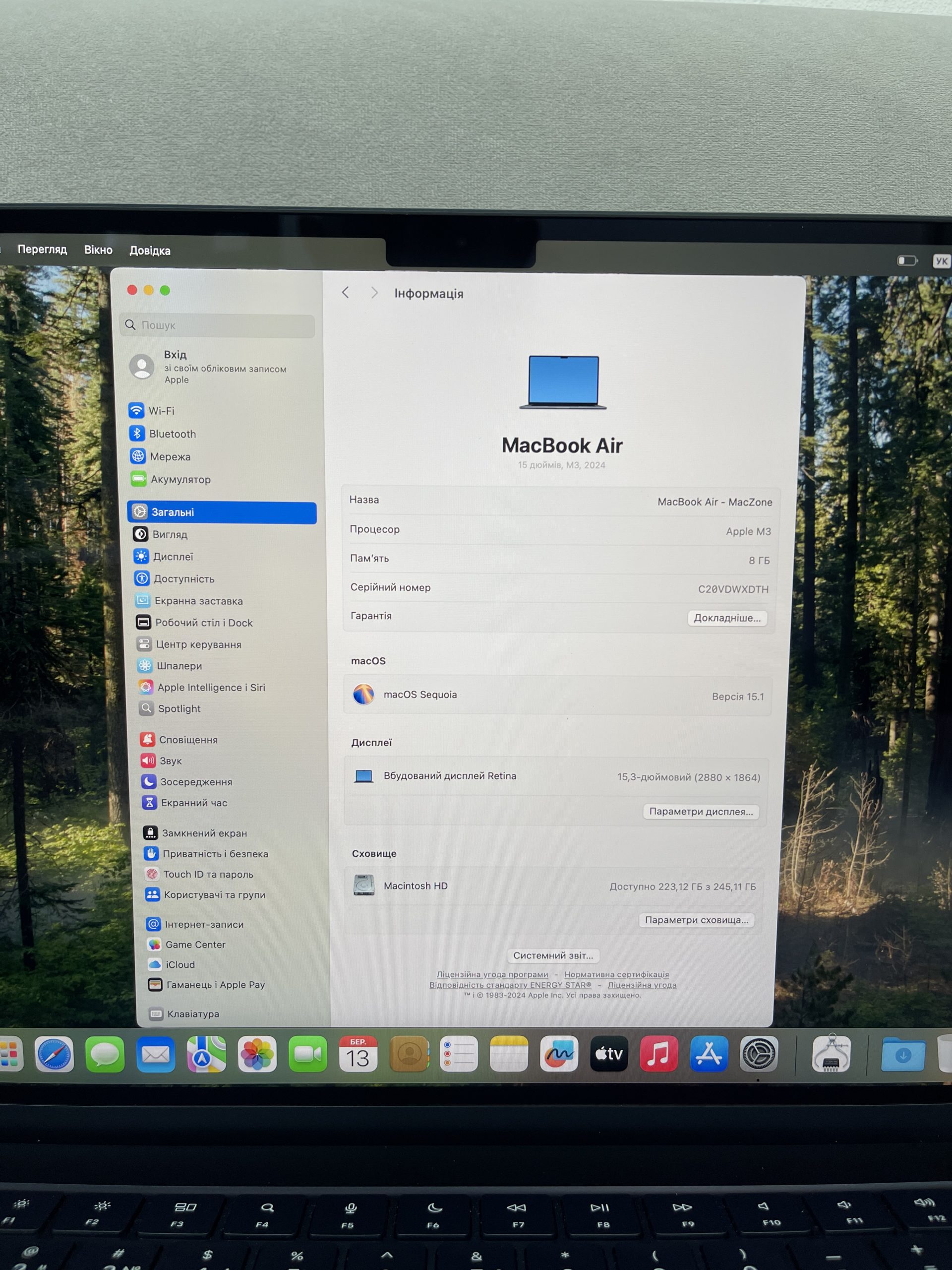
Task: Open Messages from the Dock
Action: 105,1054
